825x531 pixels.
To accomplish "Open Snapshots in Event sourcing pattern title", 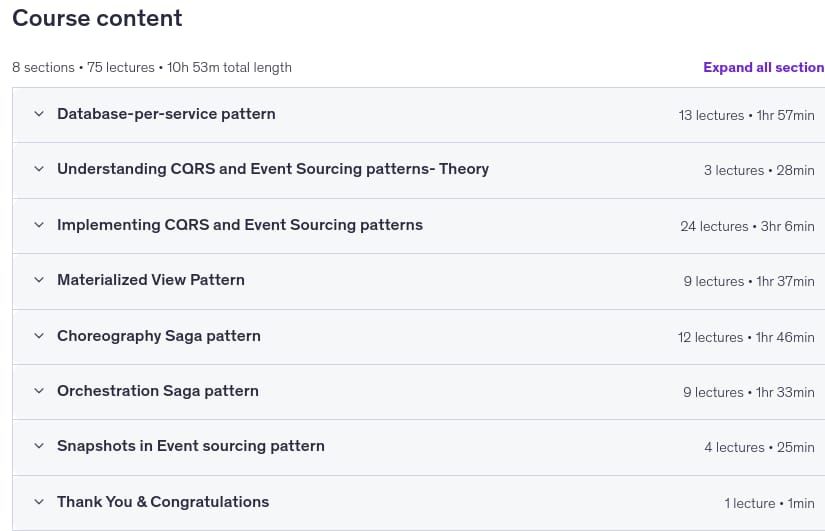I will (x=191, y=446).
